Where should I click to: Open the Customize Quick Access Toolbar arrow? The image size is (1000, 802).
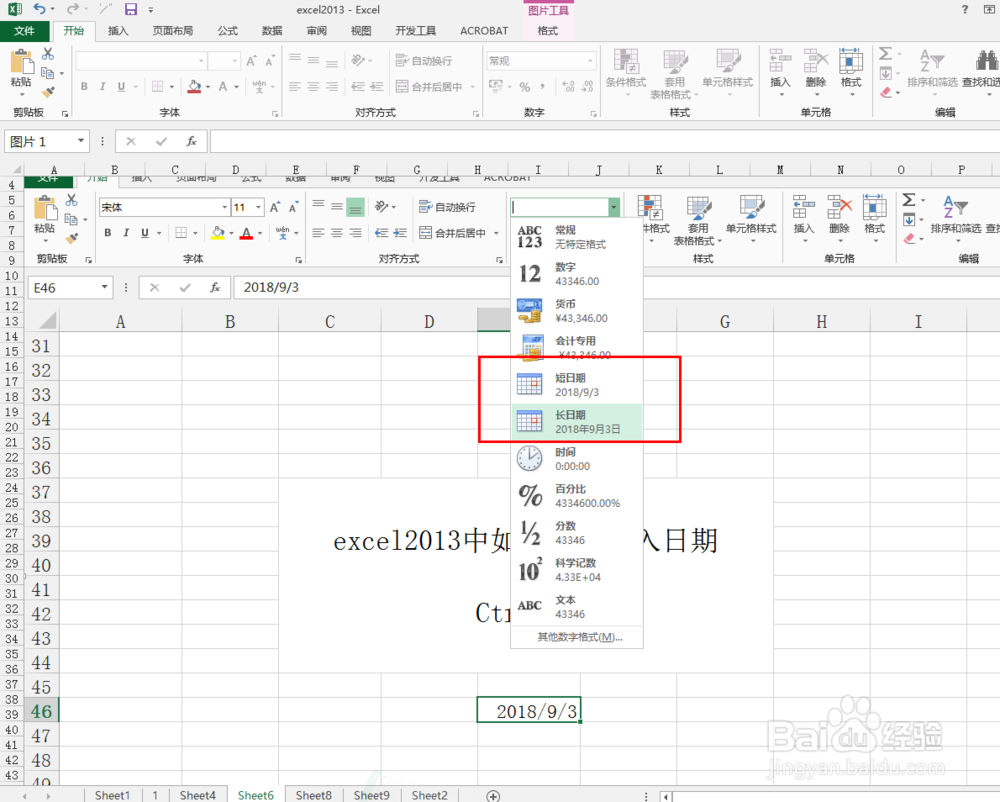coord(151,10)
